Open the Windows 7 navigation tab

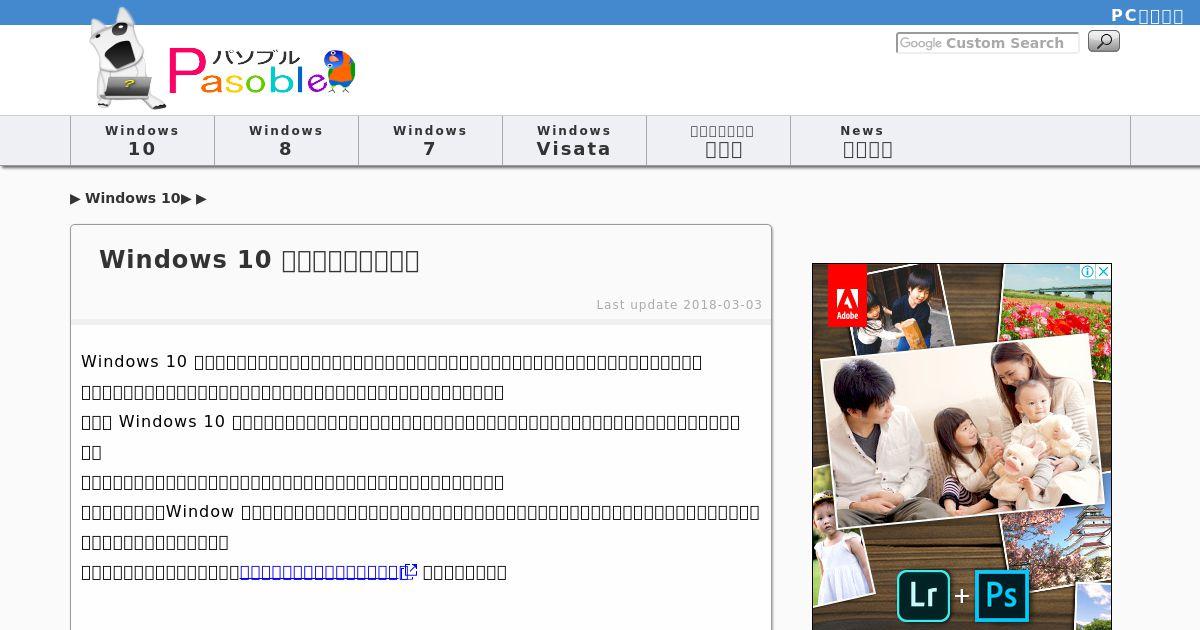coord(430,141)
